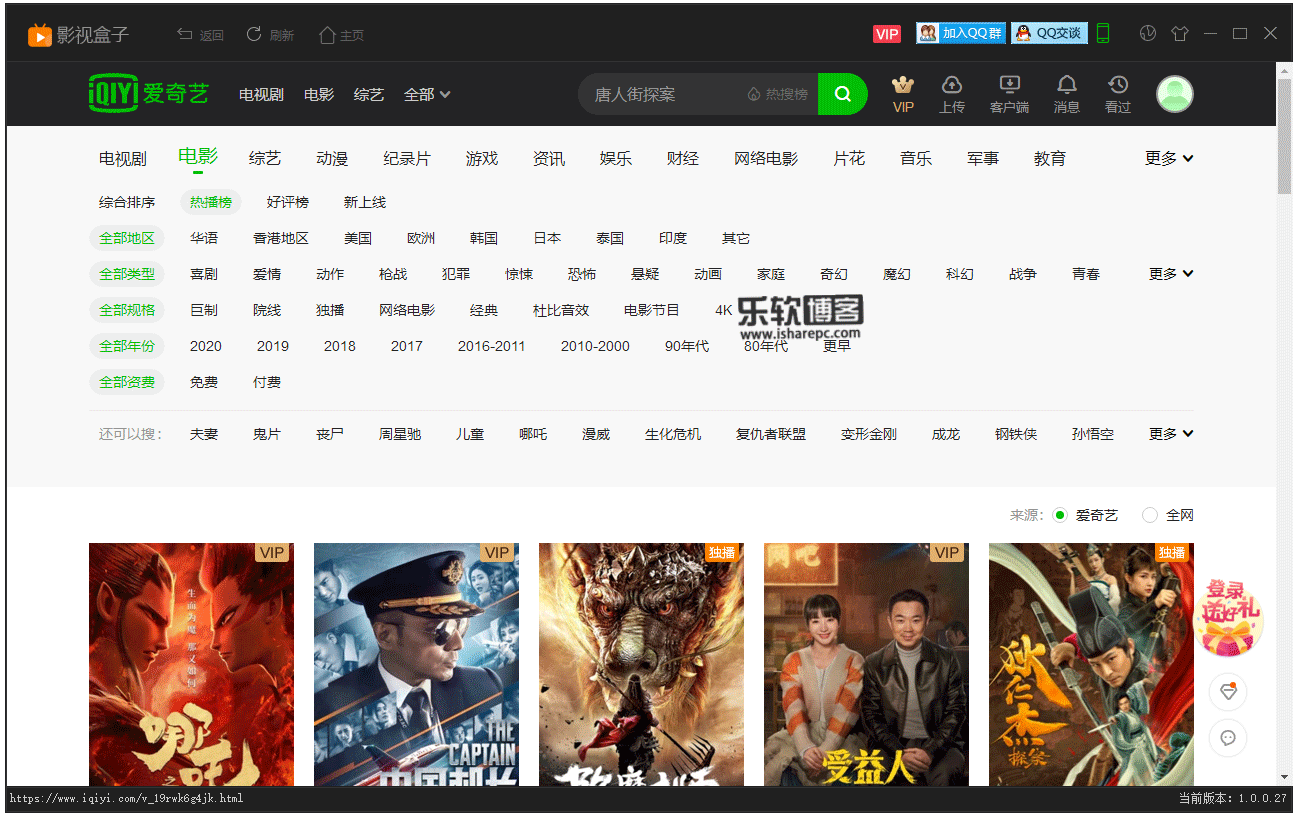
Task: Open the 网络电影 channel tab
Action: point(766,158)
